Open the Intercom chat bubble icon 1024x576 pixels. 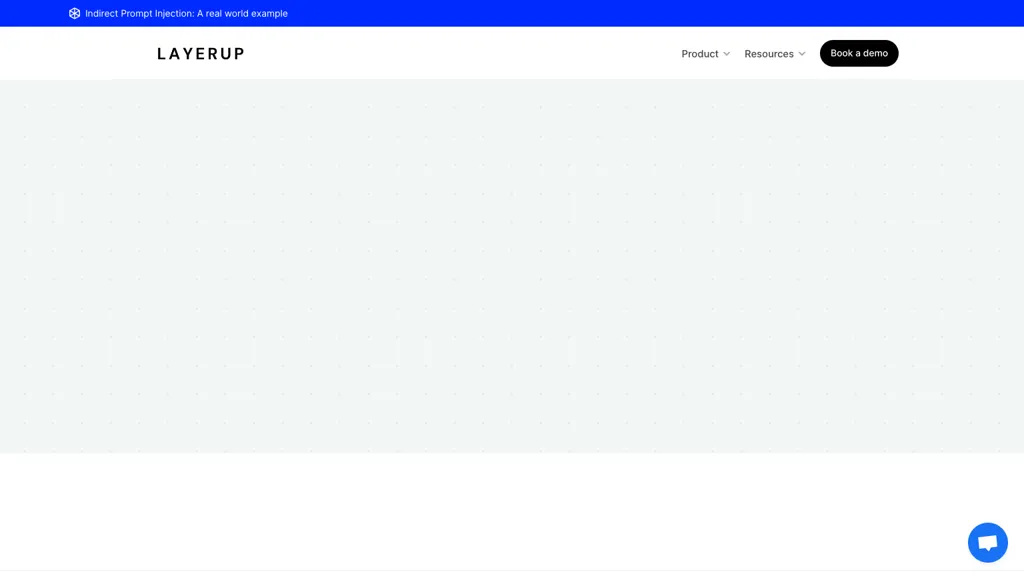pyautogui.click(x=987, y=543)
